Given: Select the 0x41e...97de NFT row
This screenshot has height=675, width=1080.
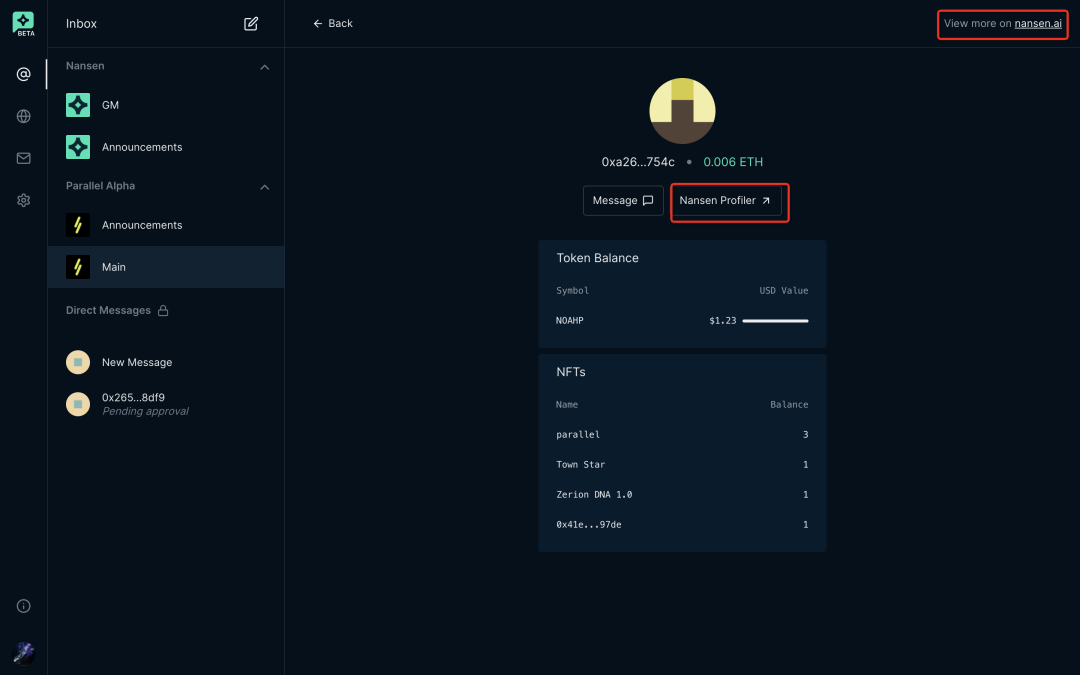Looking at the screenshot, I should point(682,525).
